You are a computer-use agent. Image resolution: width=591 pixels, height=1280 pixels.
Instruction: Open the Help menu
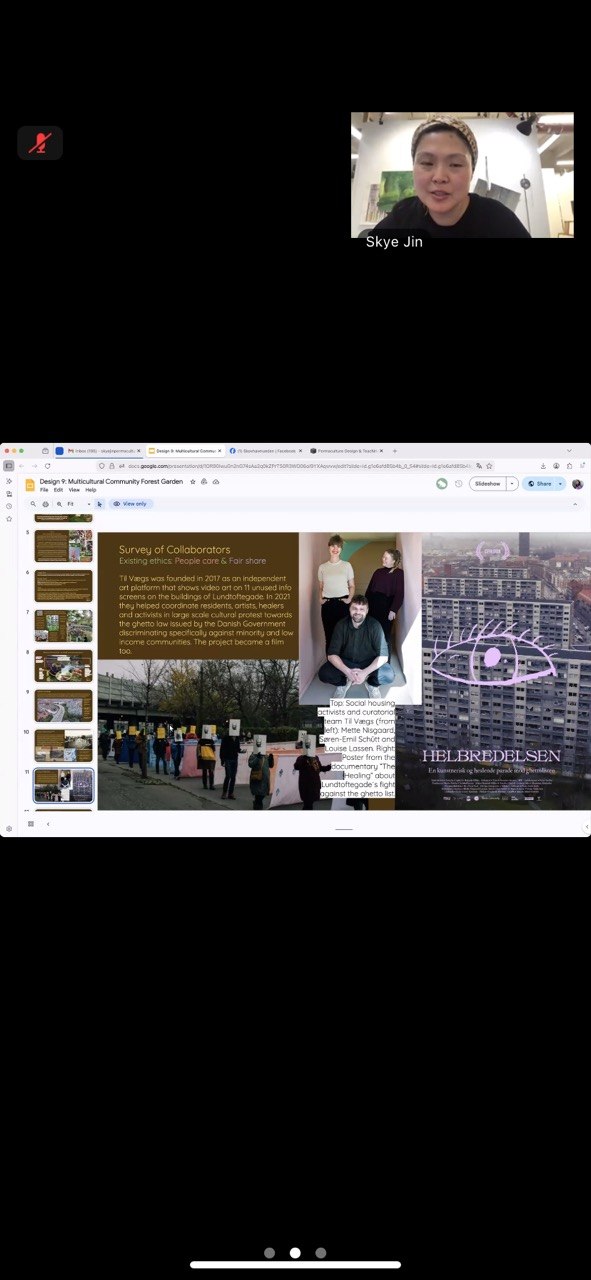[91, 490]
